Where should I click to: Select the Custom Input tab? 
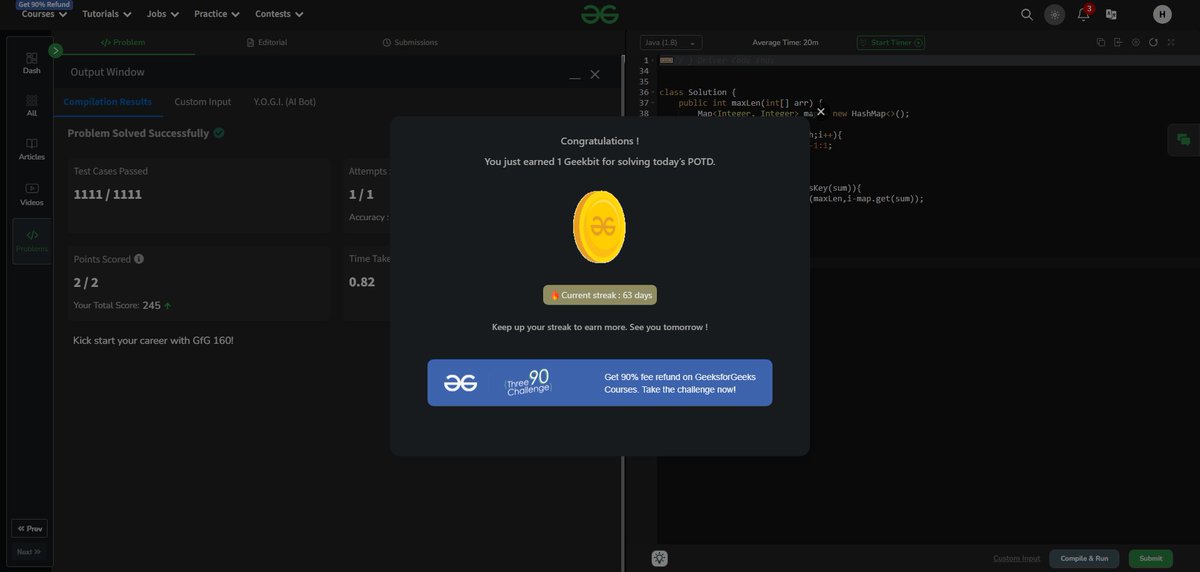click(203, 102)
